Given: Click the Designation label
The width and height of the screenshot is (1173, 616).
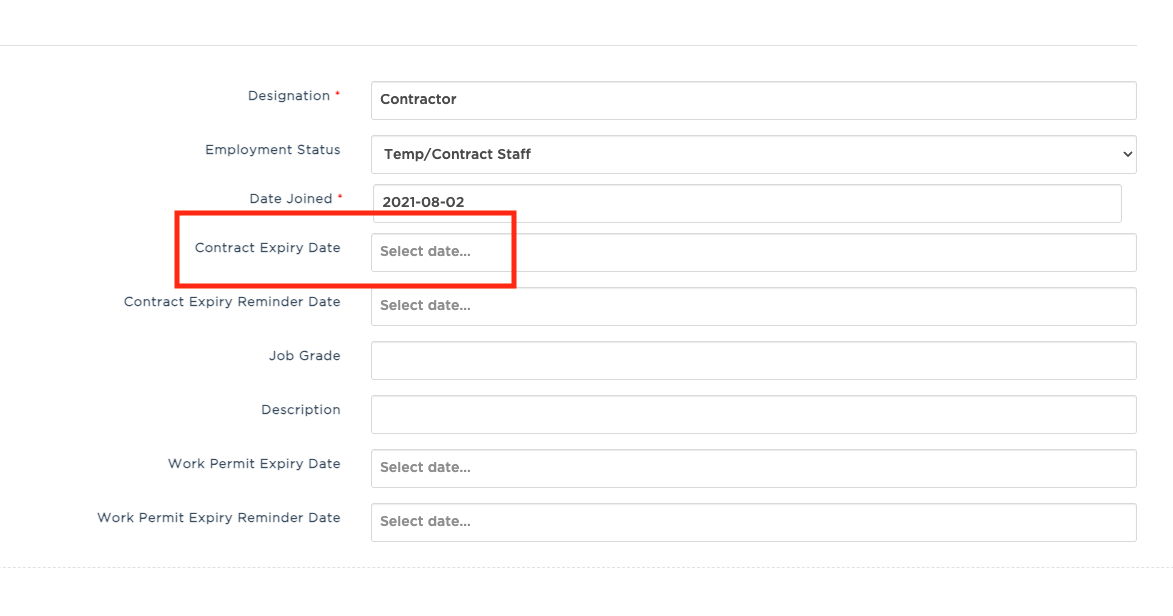Looking at the screenshot, I should 289,96.
